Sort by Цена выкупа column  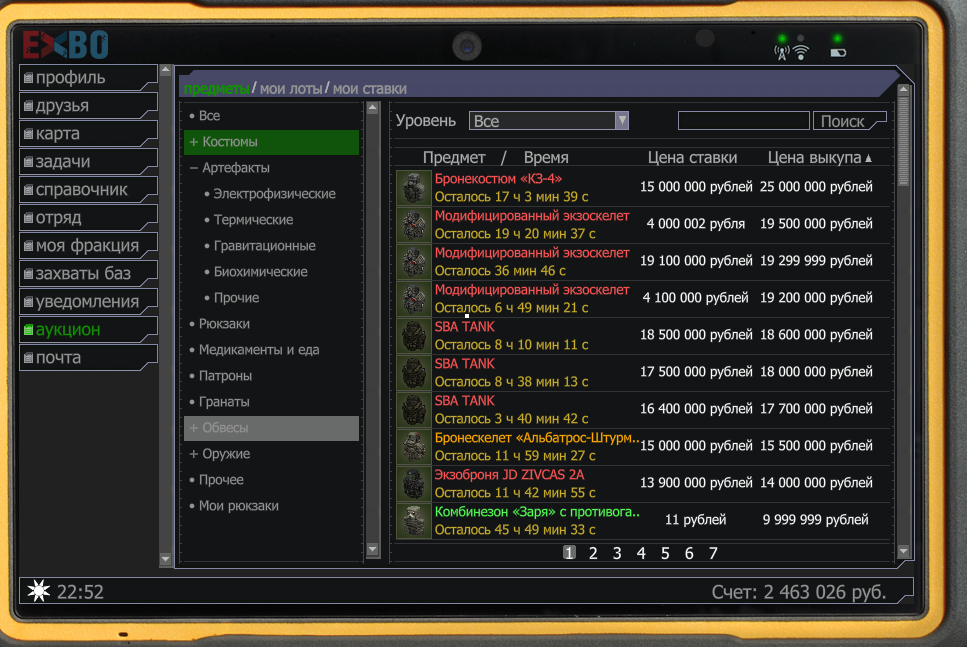coord(820,158)
